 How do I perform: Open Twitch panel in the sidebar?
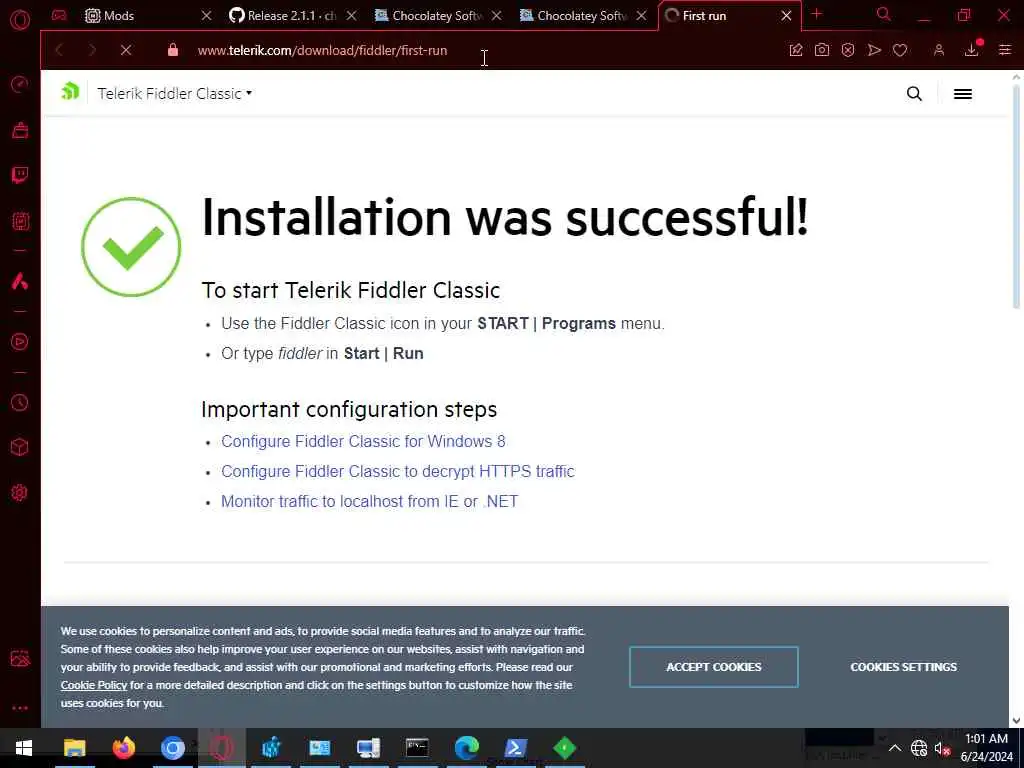click(x=20, y=175)
